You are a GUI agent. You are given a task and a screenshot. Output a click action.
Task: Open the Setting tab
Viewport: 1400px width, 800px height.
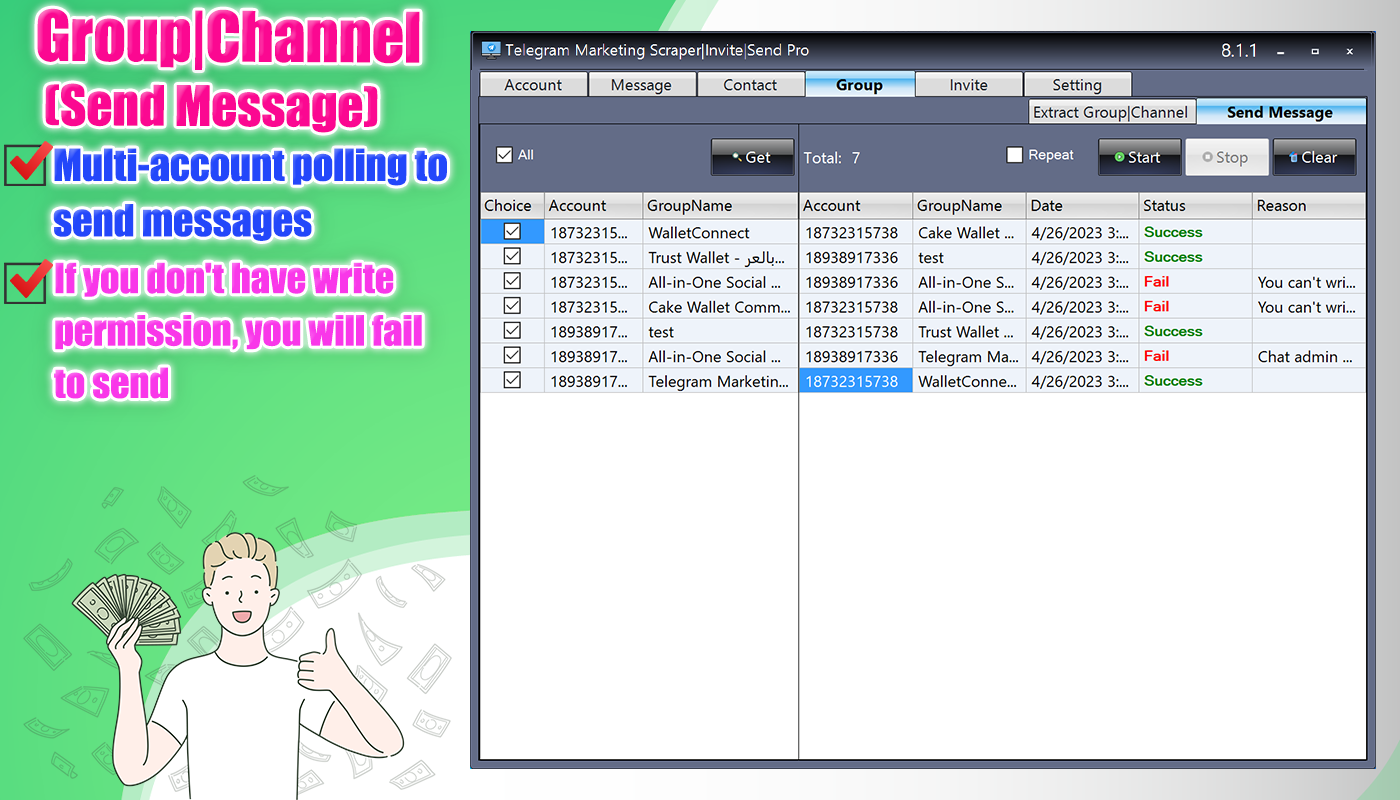[x=1077, y=84]
